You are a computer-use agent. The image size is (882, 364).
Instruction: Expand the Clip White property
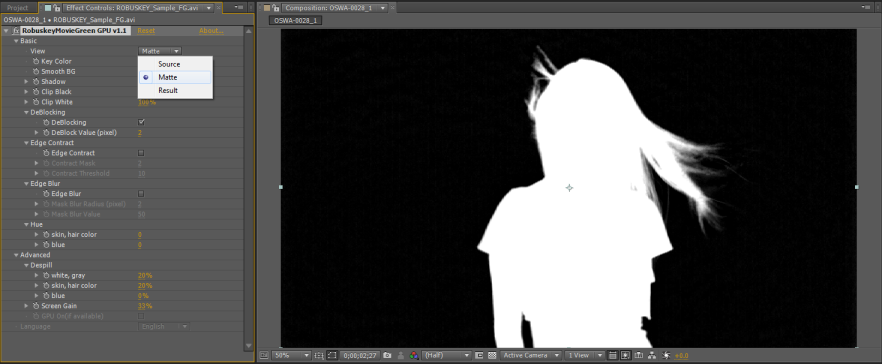[x=26, y=102]
